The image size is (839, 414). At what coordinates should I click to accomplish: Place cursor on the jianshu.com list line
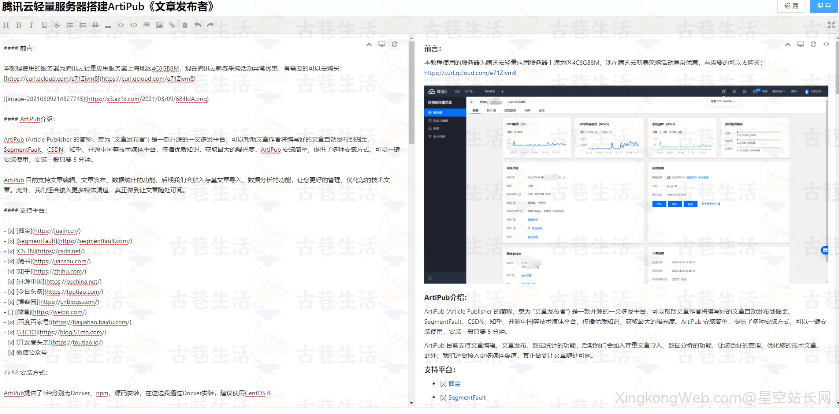48,261
